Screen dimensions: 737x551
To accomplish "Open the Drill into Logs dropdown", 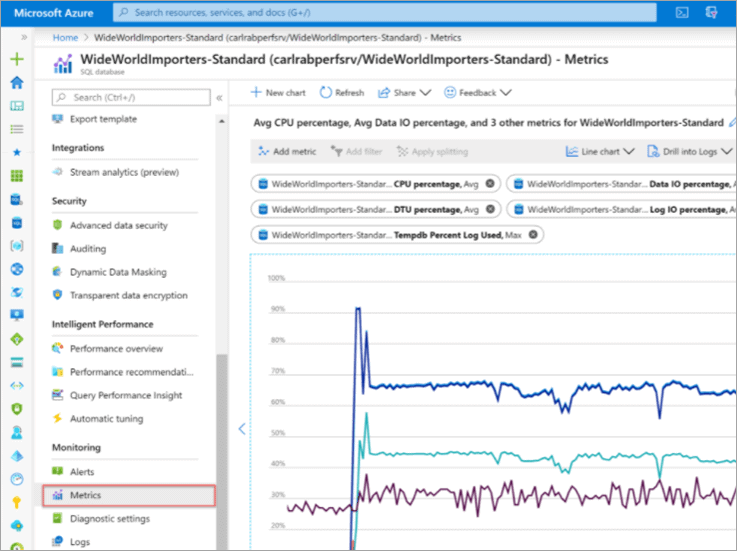I will point(690,151).
